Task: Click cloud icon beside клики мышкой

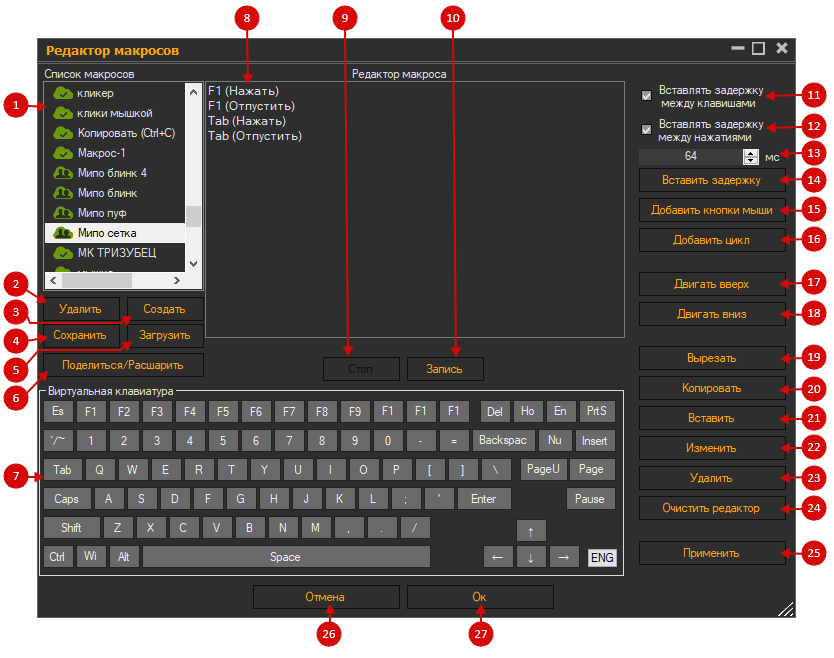Action: 63,113
